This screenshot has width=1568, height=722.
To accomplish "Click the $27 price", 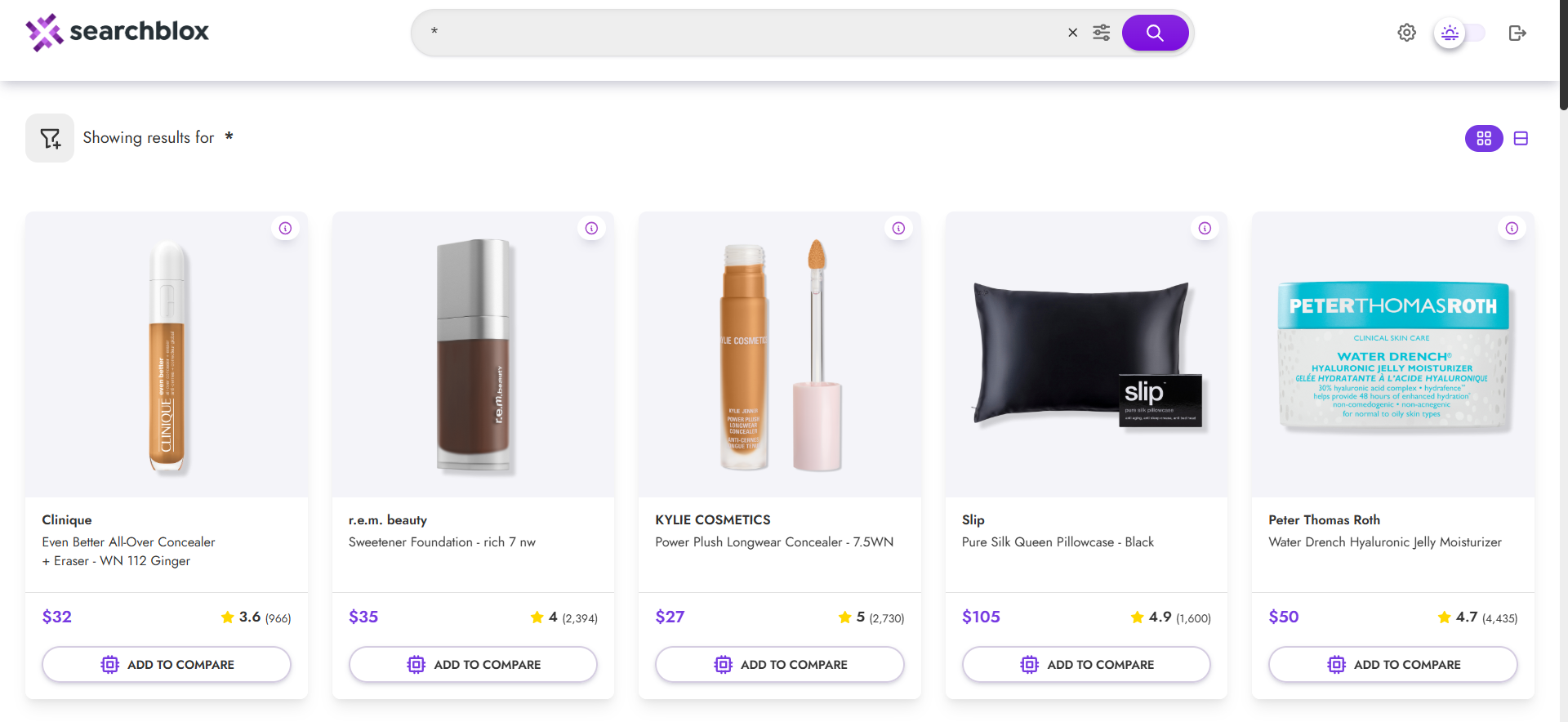I will coord(670,617).
